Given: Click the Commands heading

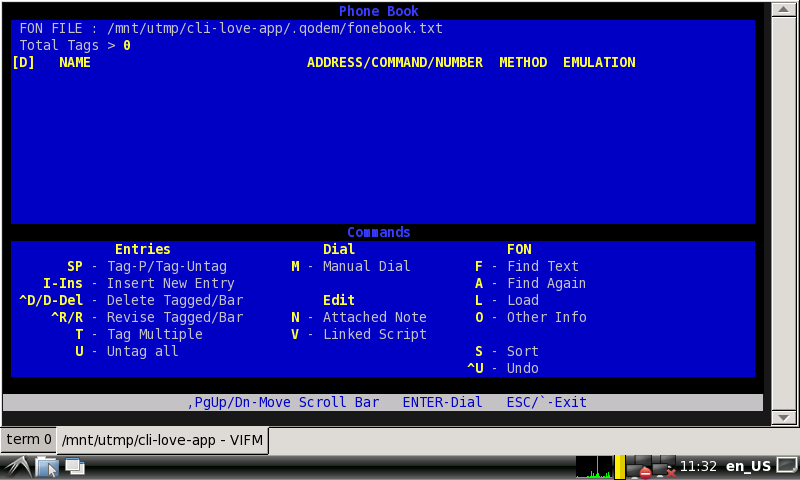Looking at the screenshot, I should 379,232.
